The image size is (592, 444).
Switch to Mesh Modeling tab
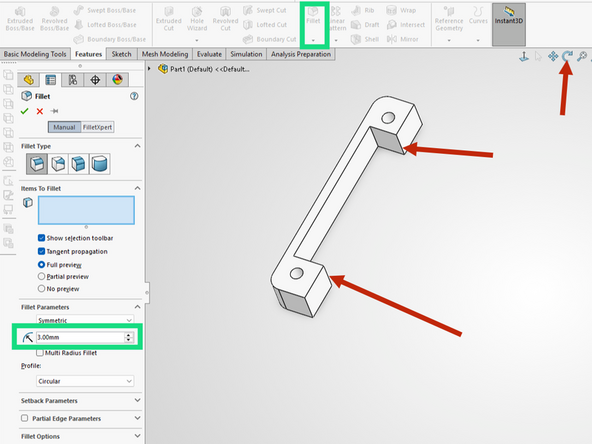pyautogui.click(x=165, y=54)
